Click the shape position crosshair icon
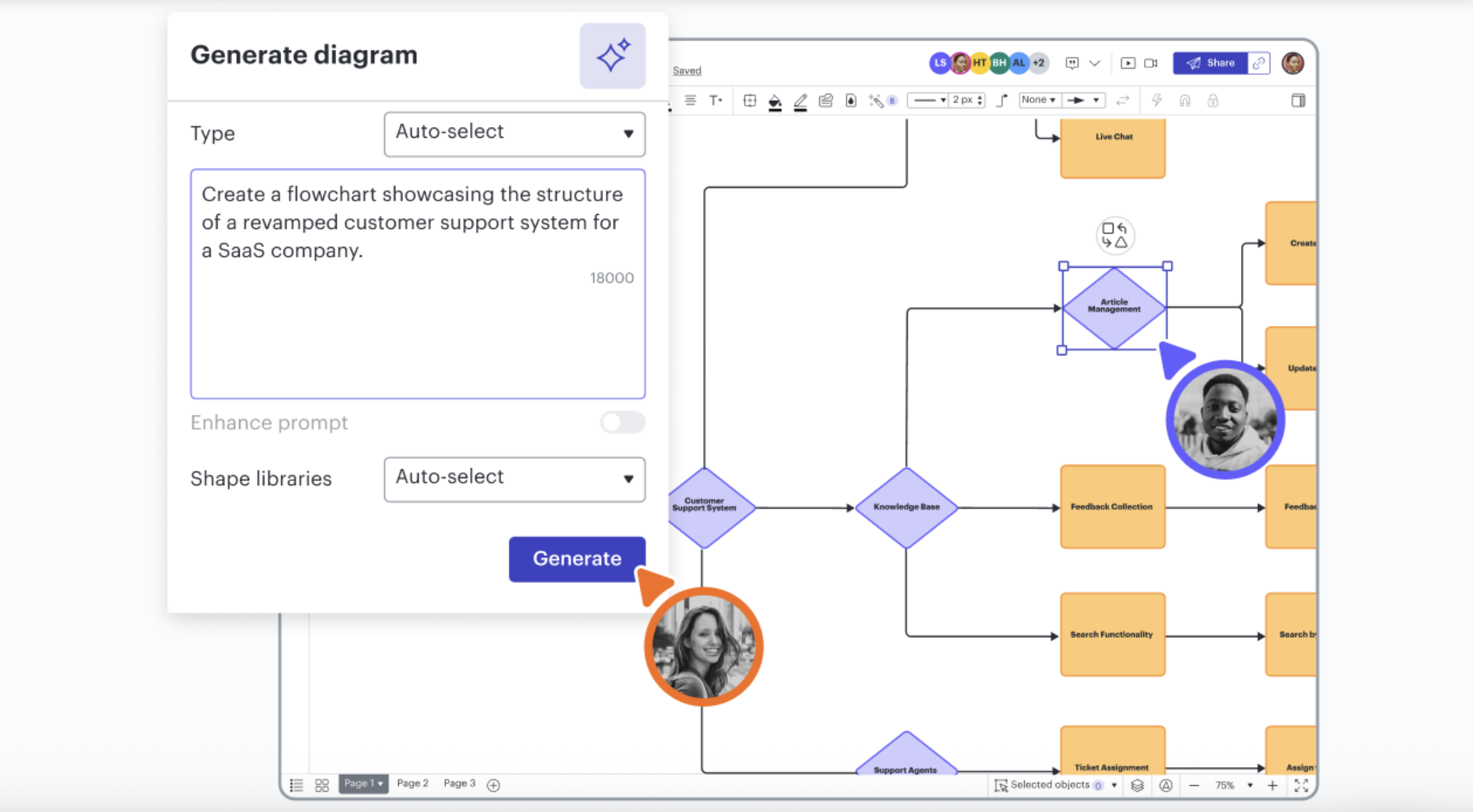1473x812 pixels. 749,101
